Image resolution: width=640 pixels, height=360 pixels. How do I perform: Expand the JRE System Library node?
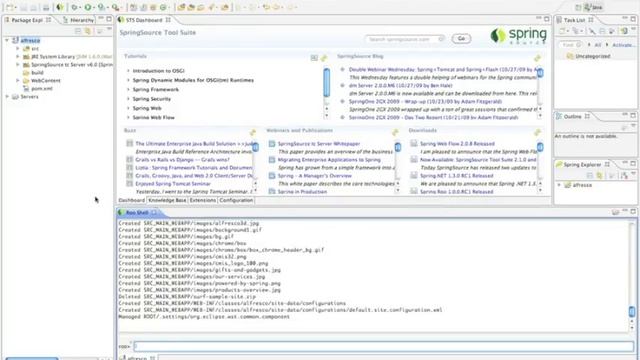[18, 56]
